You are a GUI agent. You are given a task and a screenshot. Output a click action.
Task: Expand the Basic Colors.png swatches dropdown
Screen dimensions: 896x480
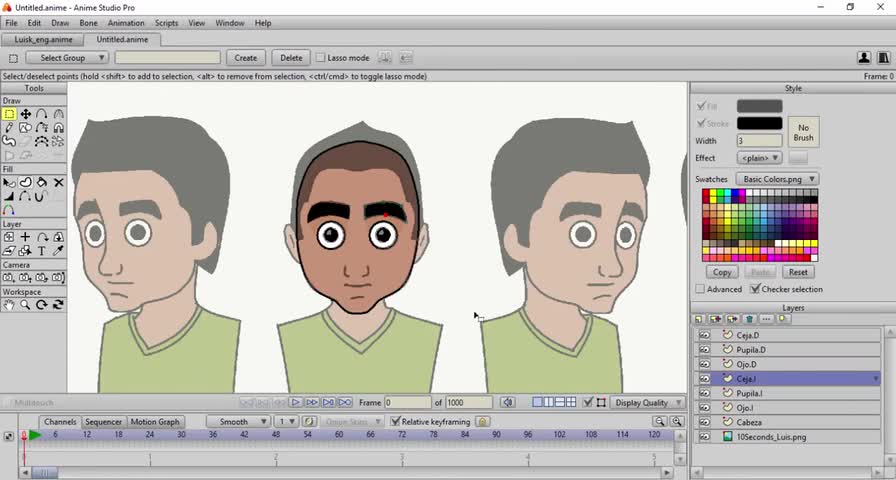778,179
